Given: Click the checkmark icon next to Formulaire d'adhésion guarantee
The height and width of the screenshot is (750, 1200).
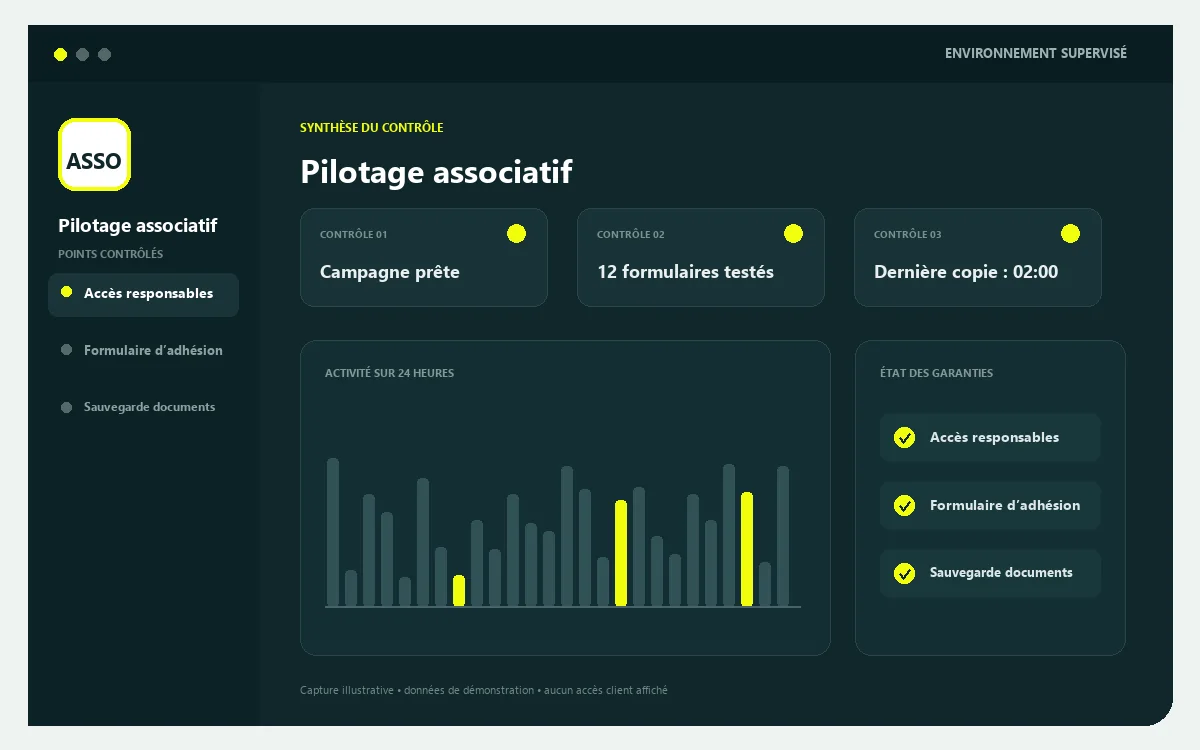Looking at the screenshot, I should [x=904, y=506].
